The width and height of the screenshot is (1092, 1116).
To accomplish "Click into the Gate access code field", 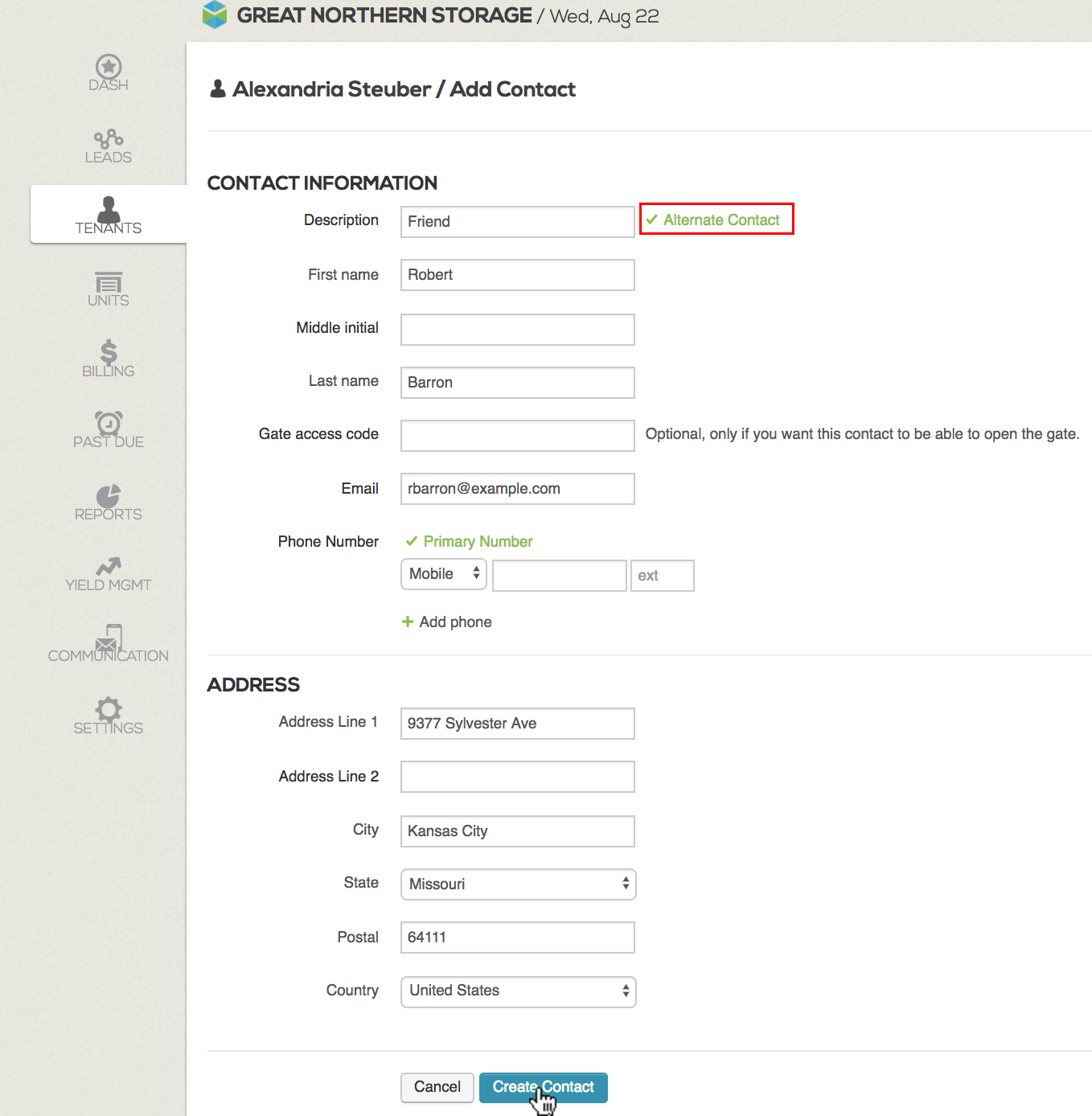I will tap(518, 436).
